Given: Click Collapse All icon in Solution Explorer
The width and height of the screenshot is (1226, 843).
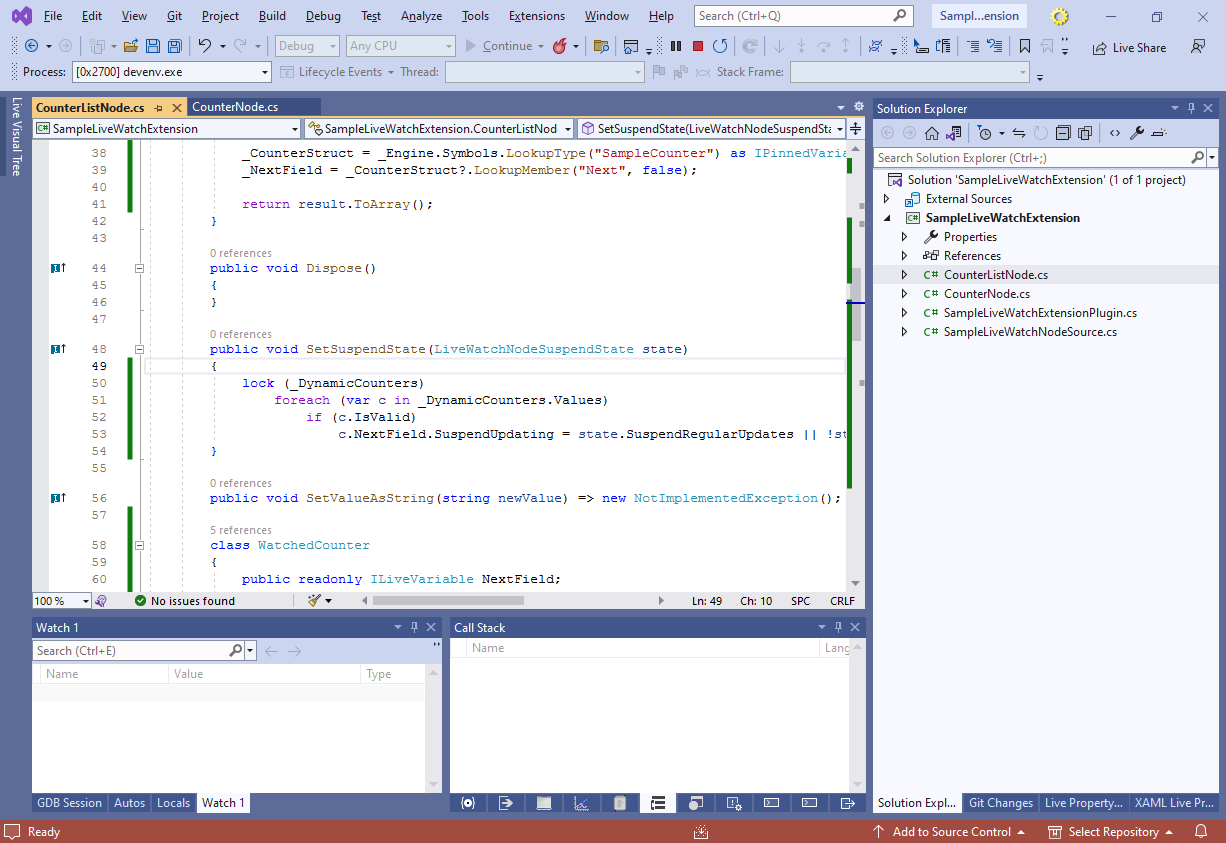Looking at the screenshot, I should tap(1063, 133).
